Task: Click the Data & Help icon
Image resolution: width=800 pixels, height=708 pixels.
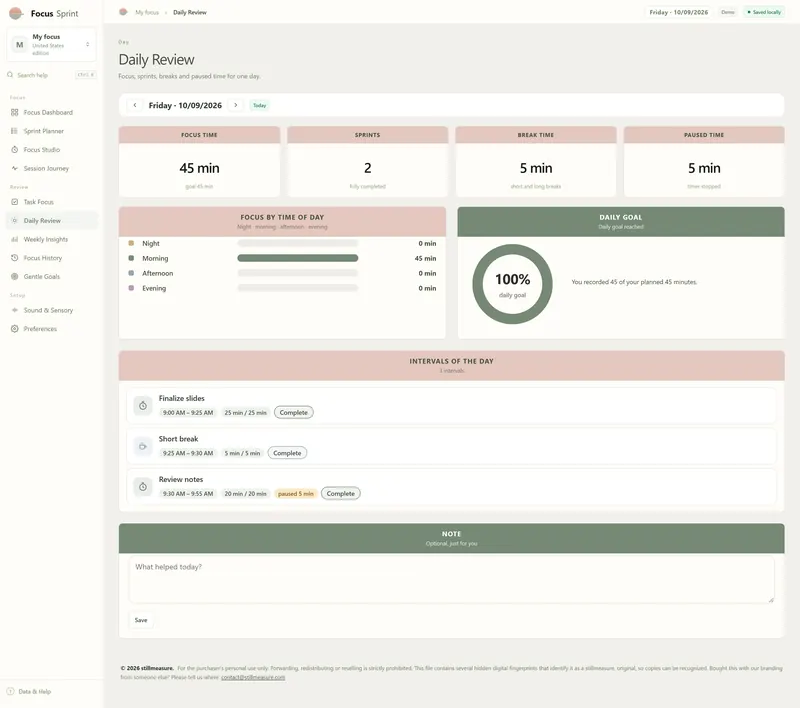Action: pos(10,692)
